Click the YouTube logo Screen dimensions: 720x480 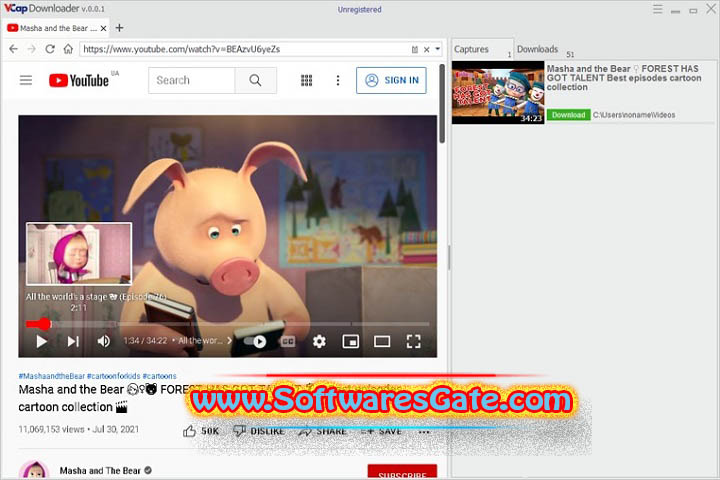coord(79,80)
